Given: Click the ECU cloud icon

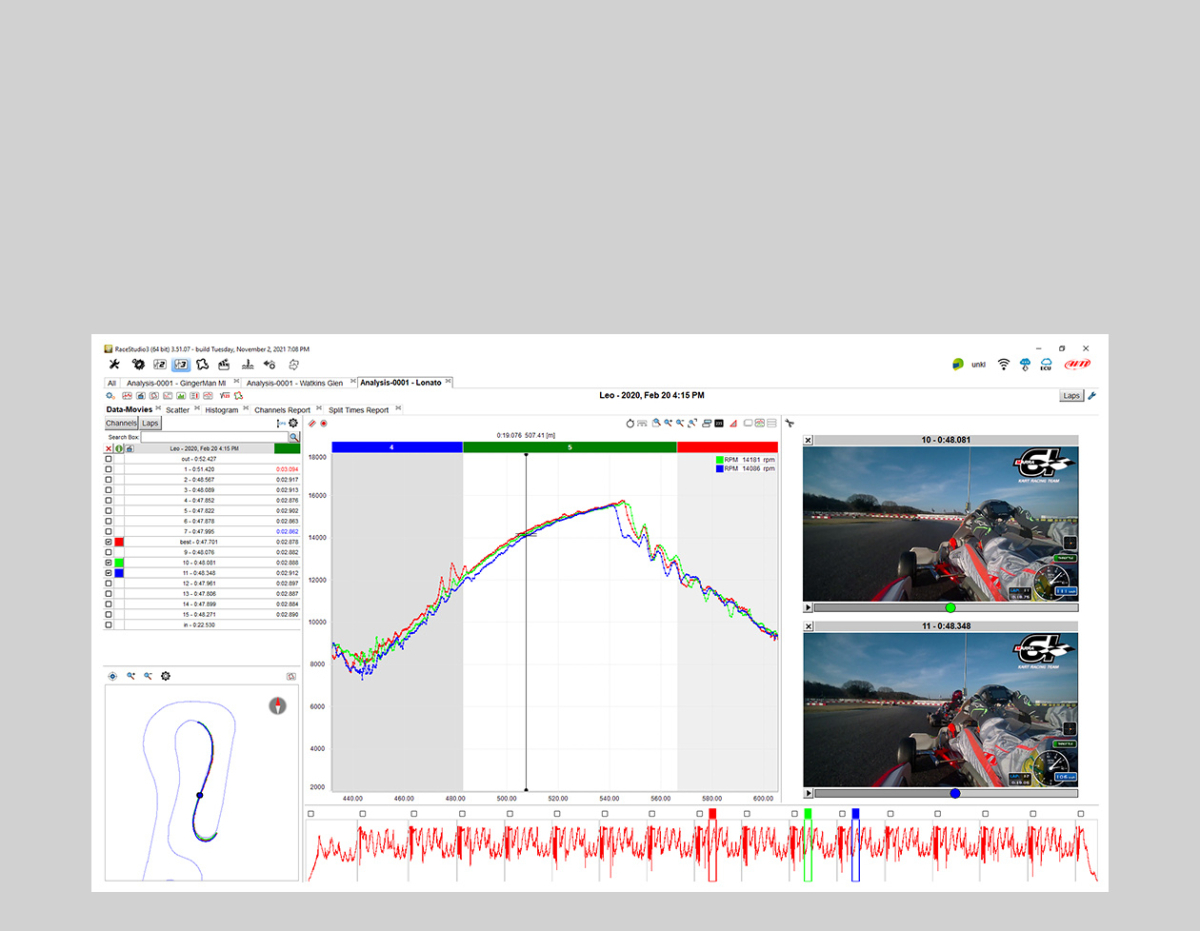Looking at the screenshot, I should click(x=1046, y=364).
